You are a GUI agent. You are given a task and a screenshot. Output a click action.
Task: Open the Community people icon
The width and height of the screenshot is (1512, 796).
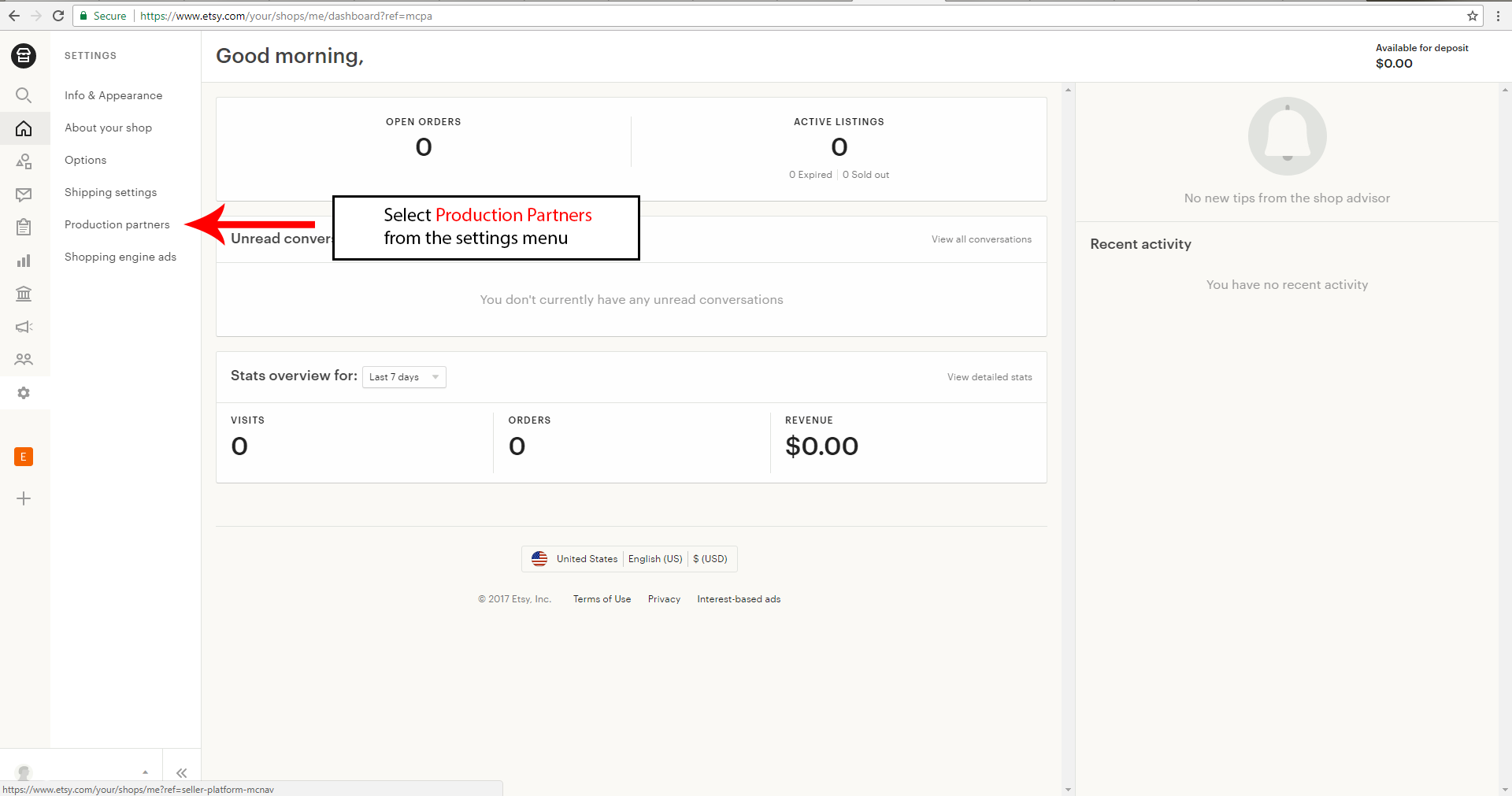pyautogui.click(x=24, y=360)
